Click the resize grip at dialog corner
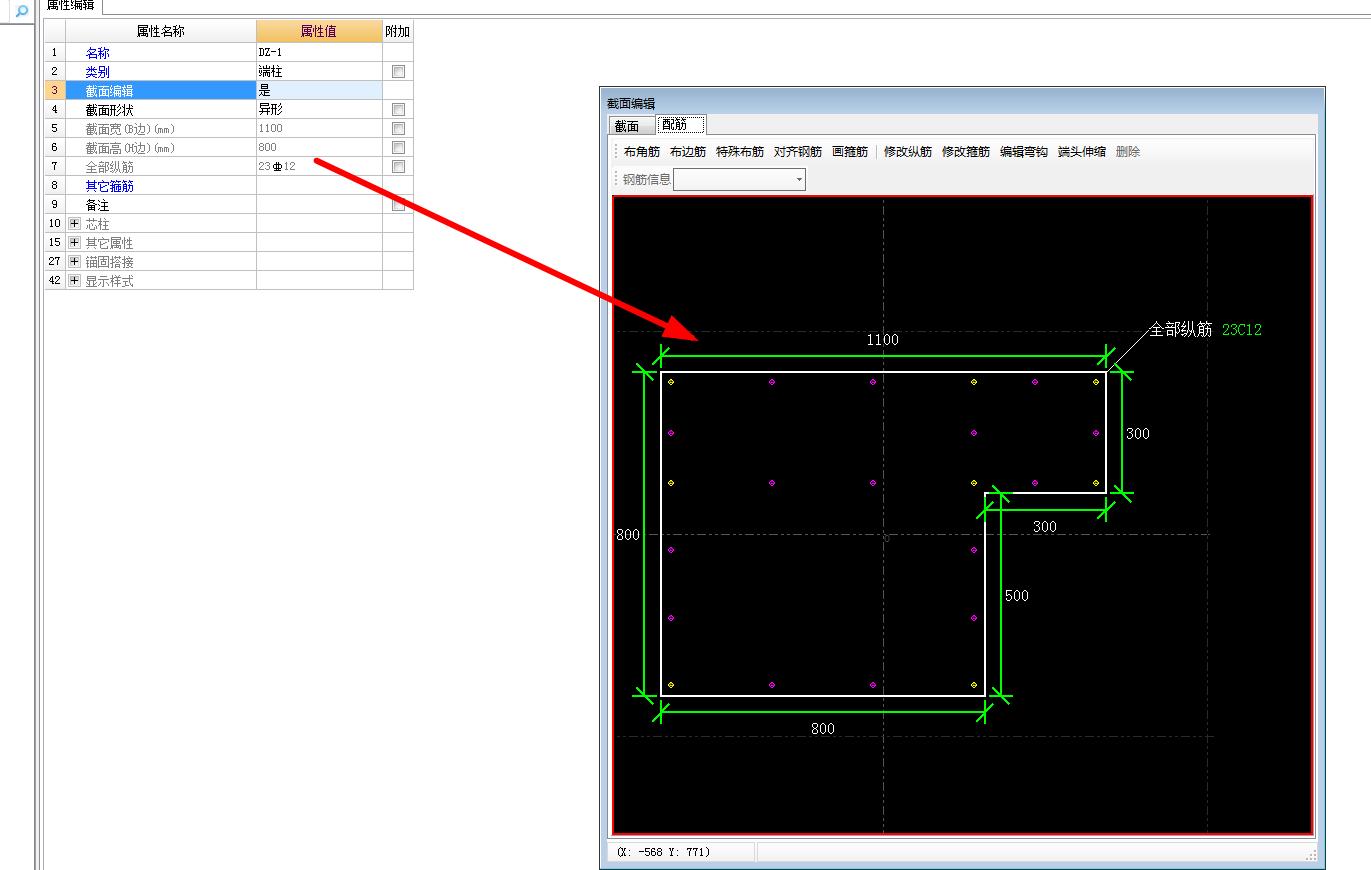The height and width of the screenshot is (870, 1371). [1312, 856]
